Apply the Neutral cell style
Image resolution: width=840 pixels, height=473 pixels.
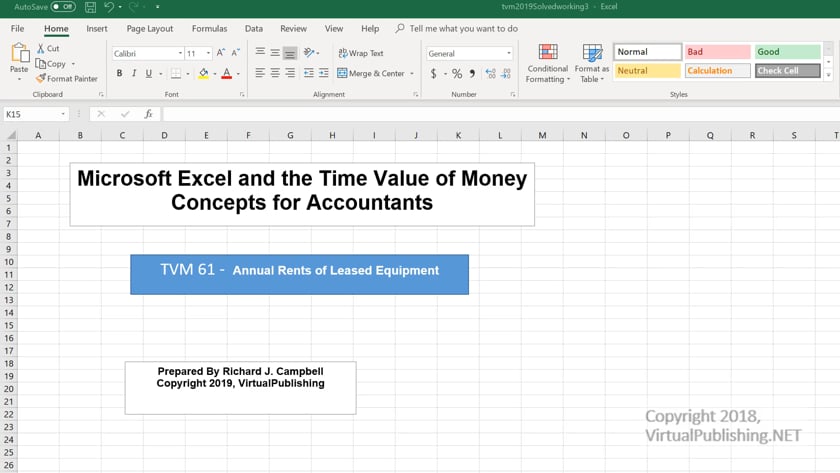point(648,71)
